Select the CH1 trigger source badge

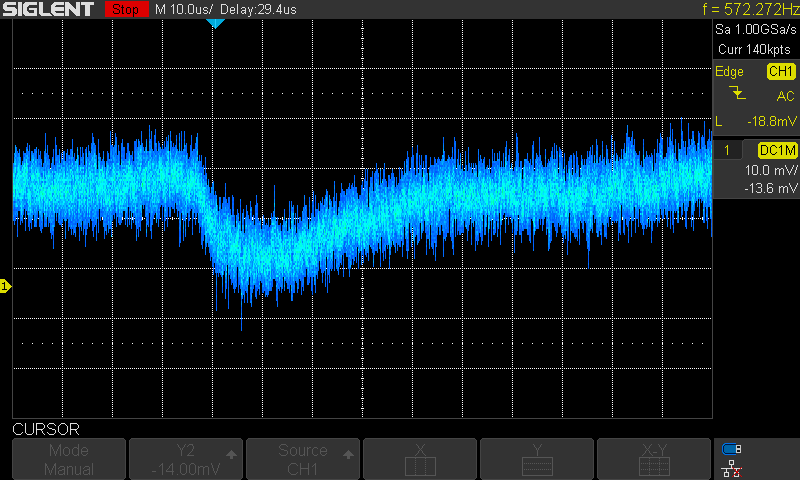click(781, 71)
